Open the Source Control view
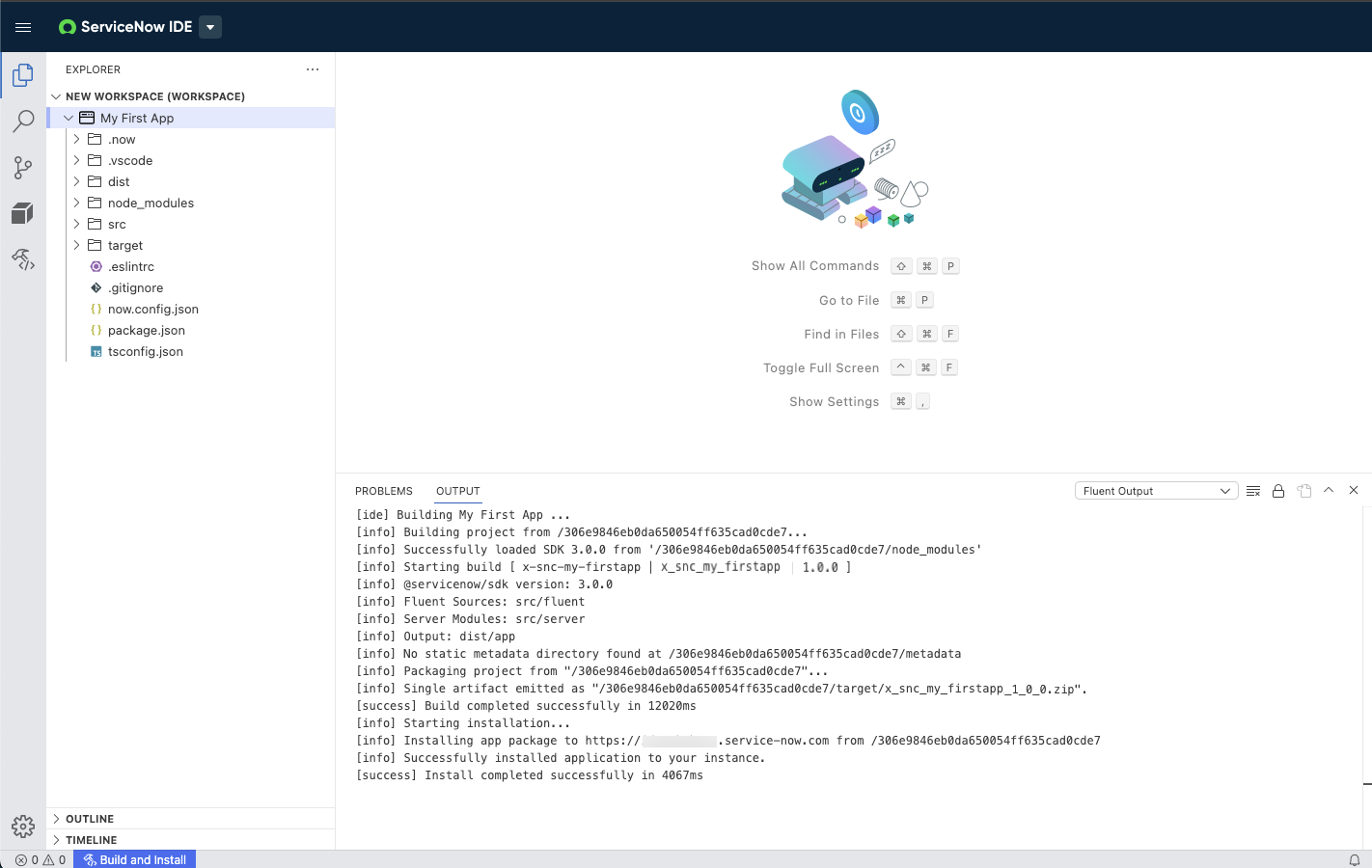Image resolution: width=1372 pixels, height=868 pixels. (23, 168)
